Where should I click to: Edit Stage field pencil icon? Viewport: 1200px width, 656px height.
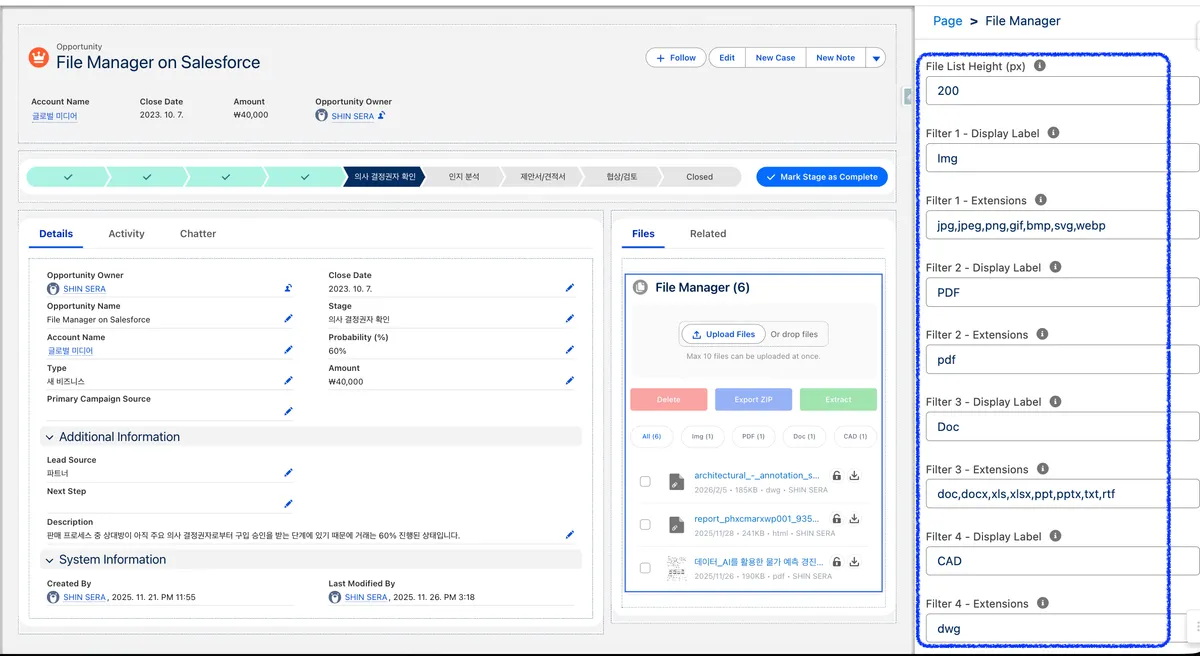(x=570, y=318)
